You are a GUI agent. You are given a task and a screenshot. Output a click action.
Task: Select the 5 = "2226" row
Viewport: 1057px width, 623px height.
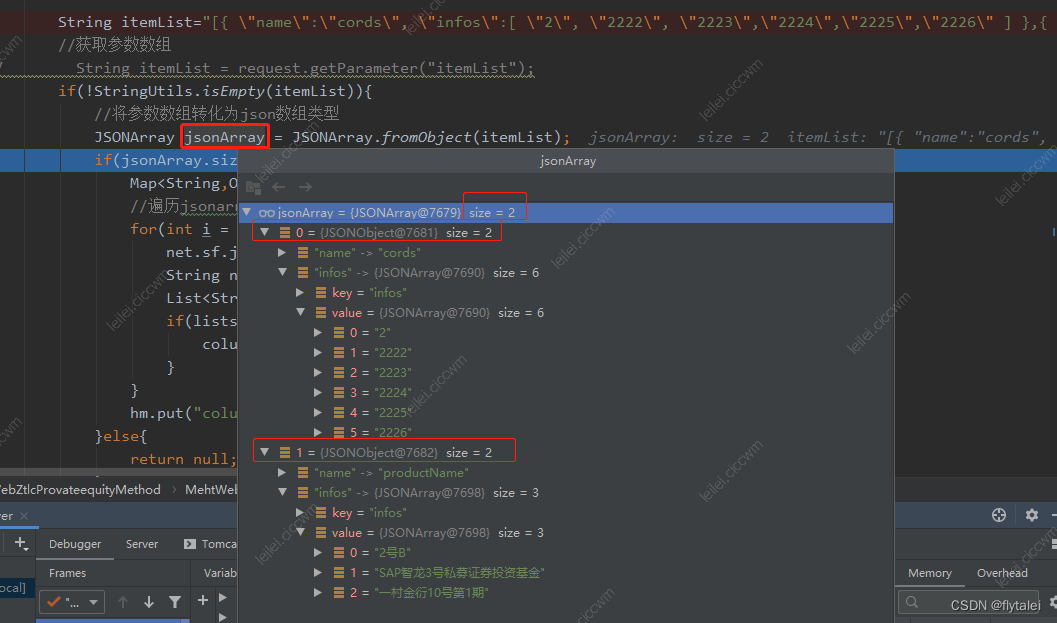coord(566,432)
